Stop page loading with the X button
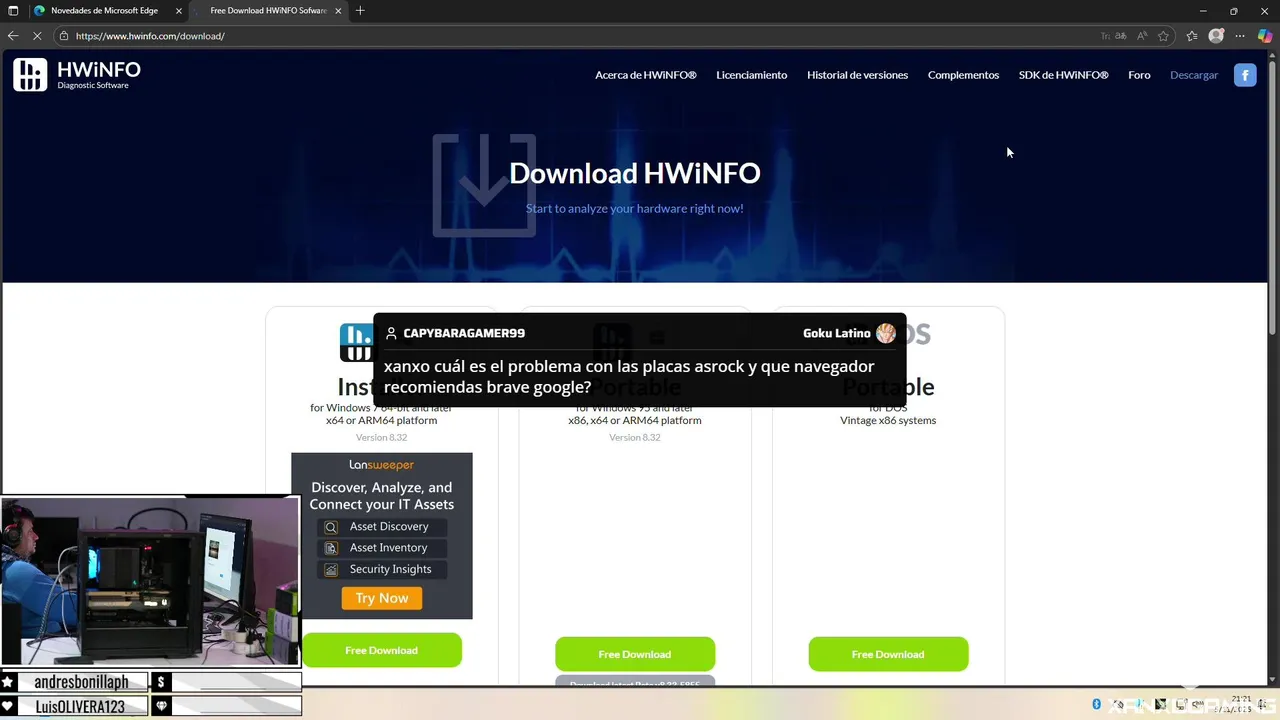The height and width of the screenshot is (720, 1280). [x=37, y=36]
